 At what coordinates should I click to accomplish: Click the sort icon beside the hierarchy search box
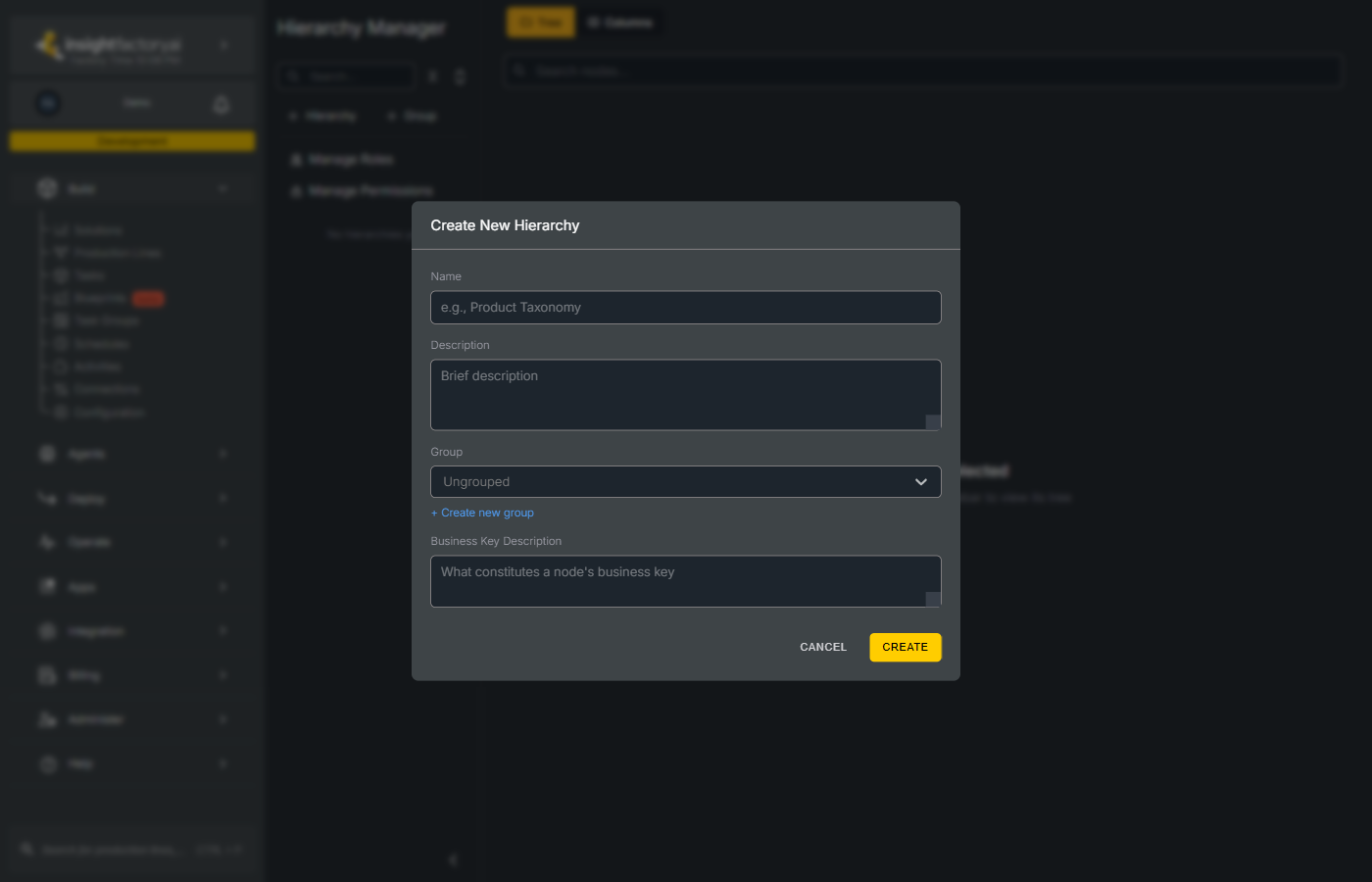461,75
